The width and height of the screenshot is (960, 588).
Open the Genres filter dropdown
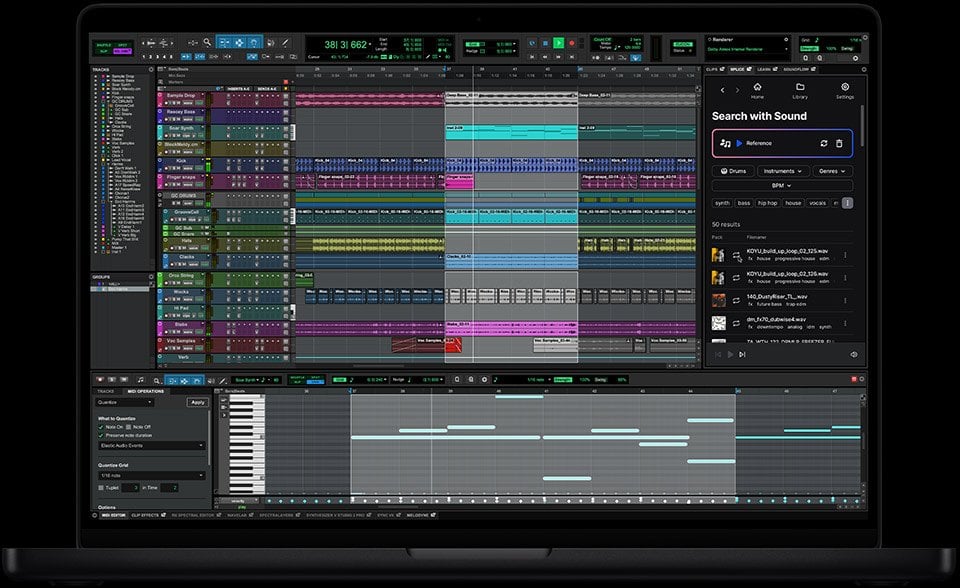tap(832, 171)
